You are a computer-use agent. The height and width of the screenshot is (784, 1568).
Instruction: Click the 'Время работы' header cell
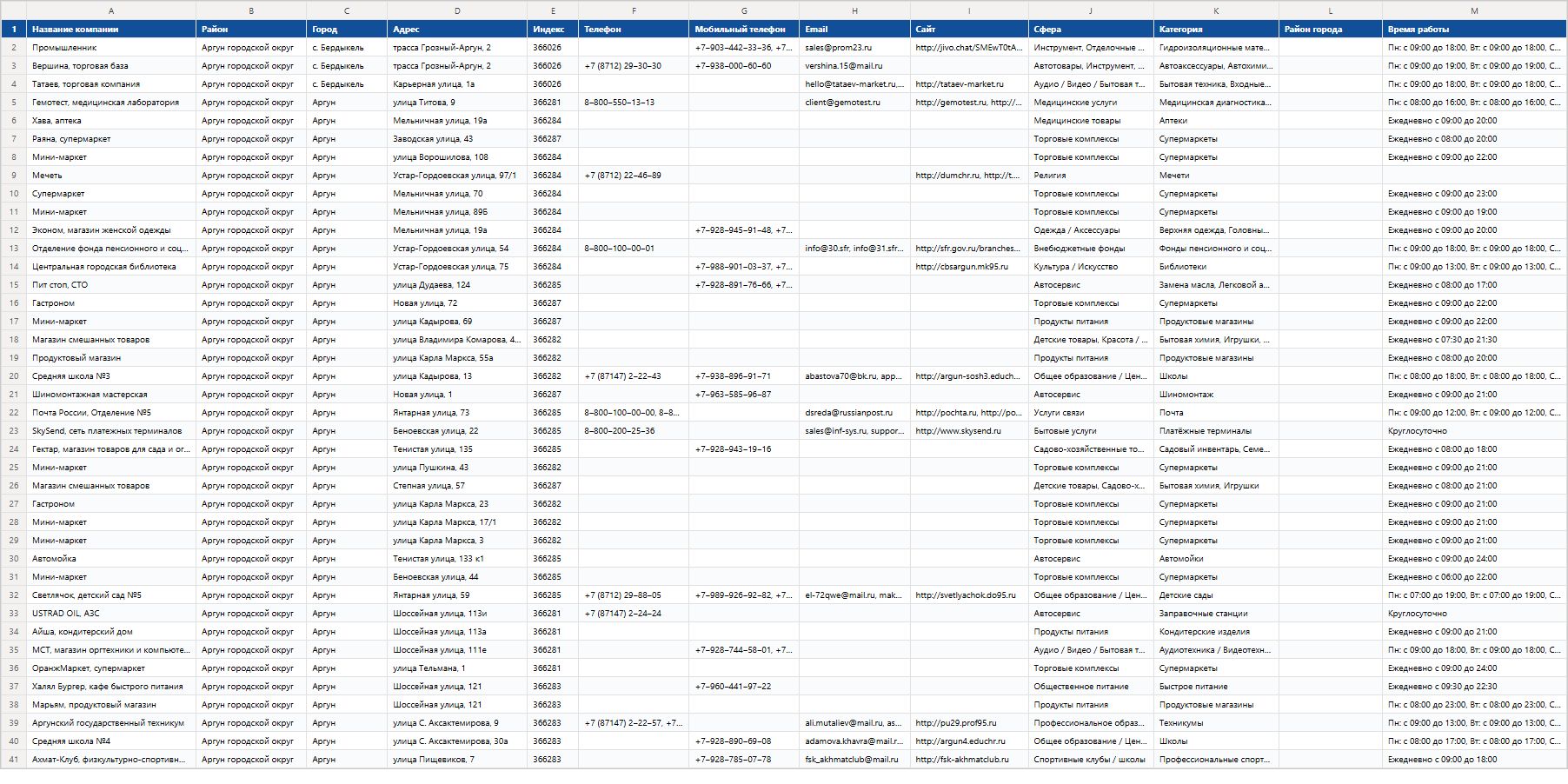pyautogui.click(x=1474, y=29)
